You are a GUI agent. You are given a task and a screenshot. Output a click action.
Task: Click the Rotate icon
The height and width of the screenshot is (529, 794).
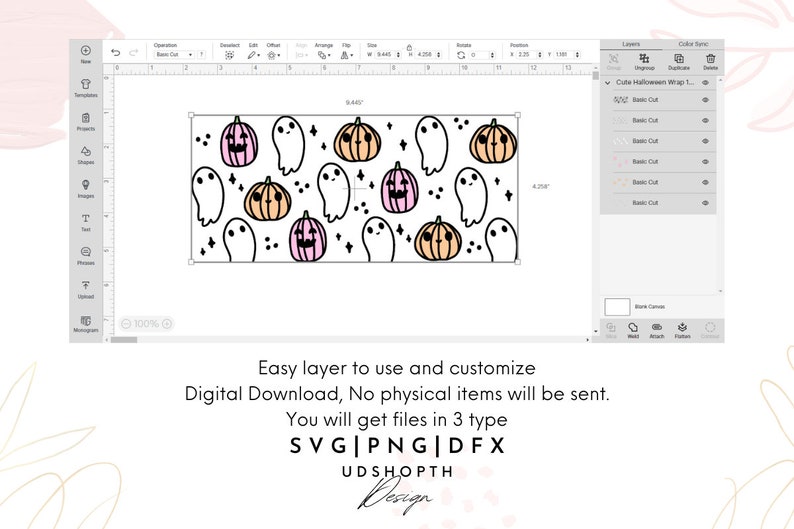(x=461, y=55)
